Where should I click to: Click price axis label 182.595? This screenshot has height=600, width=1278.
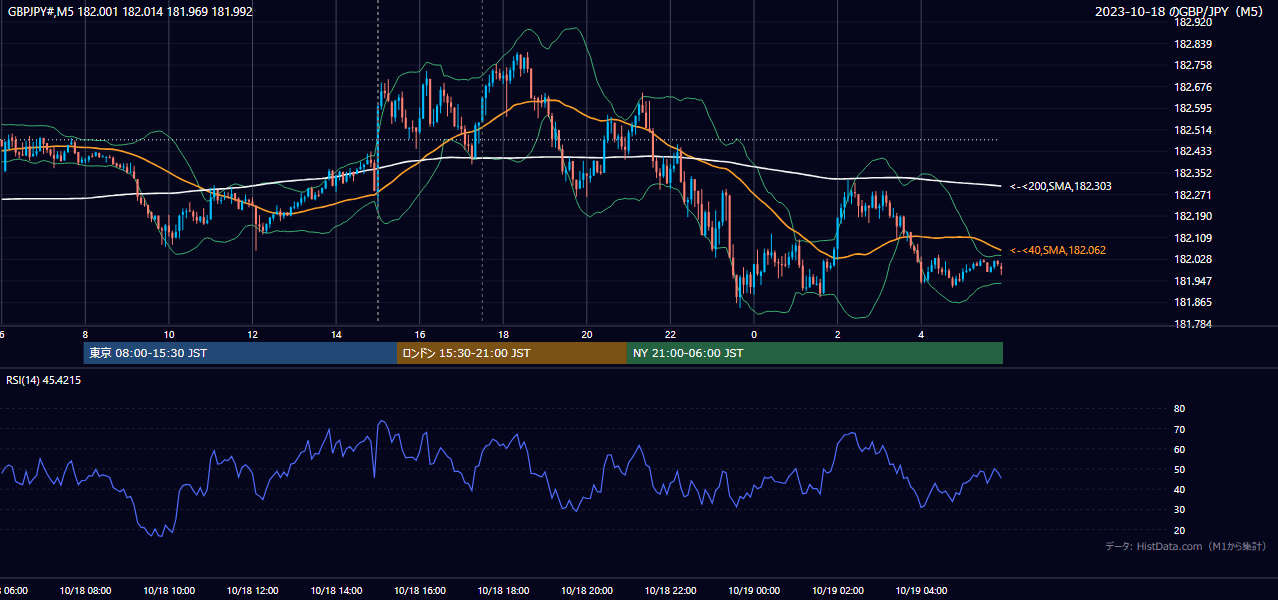pos(1192,108)
